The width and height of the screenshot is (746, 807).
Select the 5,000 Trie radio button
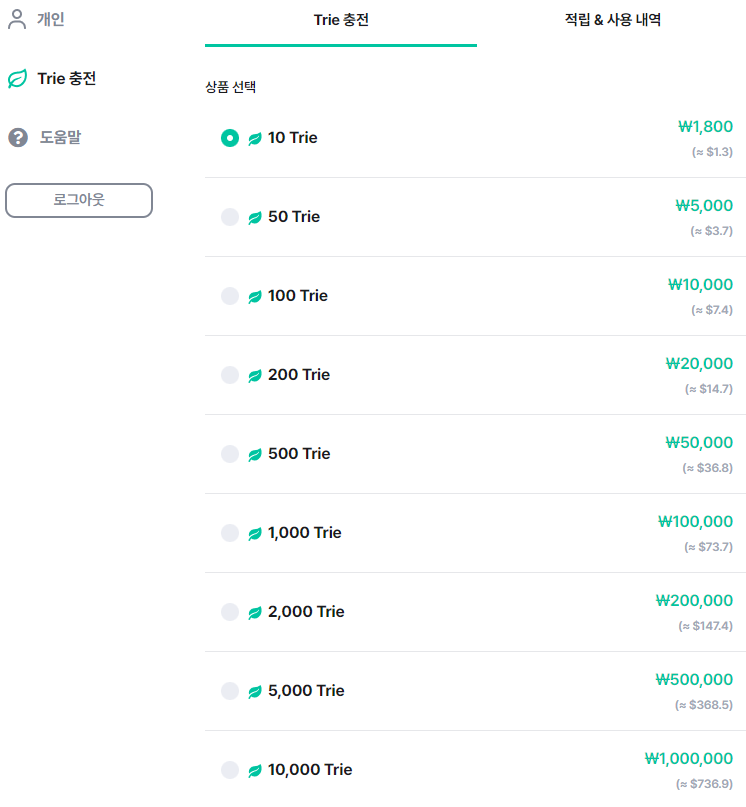coord(230,691)
